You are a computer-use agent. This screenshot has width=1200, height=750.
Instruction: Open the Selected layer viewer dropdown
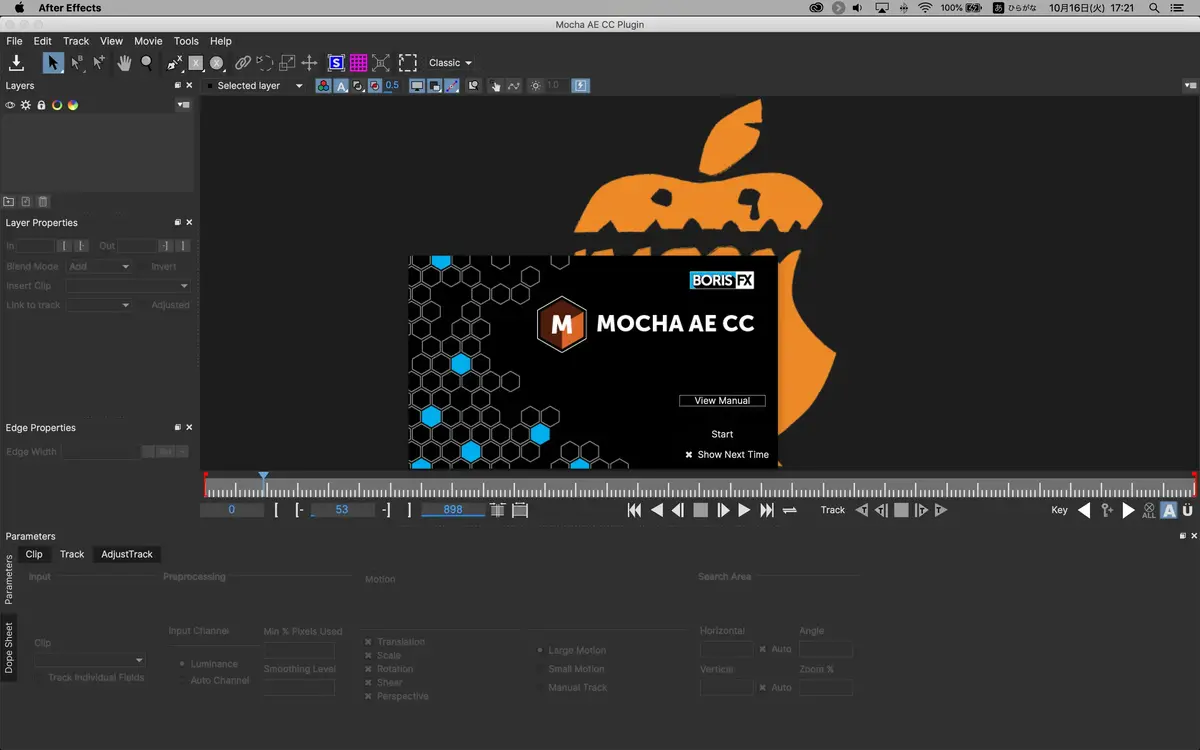[253, 86]
